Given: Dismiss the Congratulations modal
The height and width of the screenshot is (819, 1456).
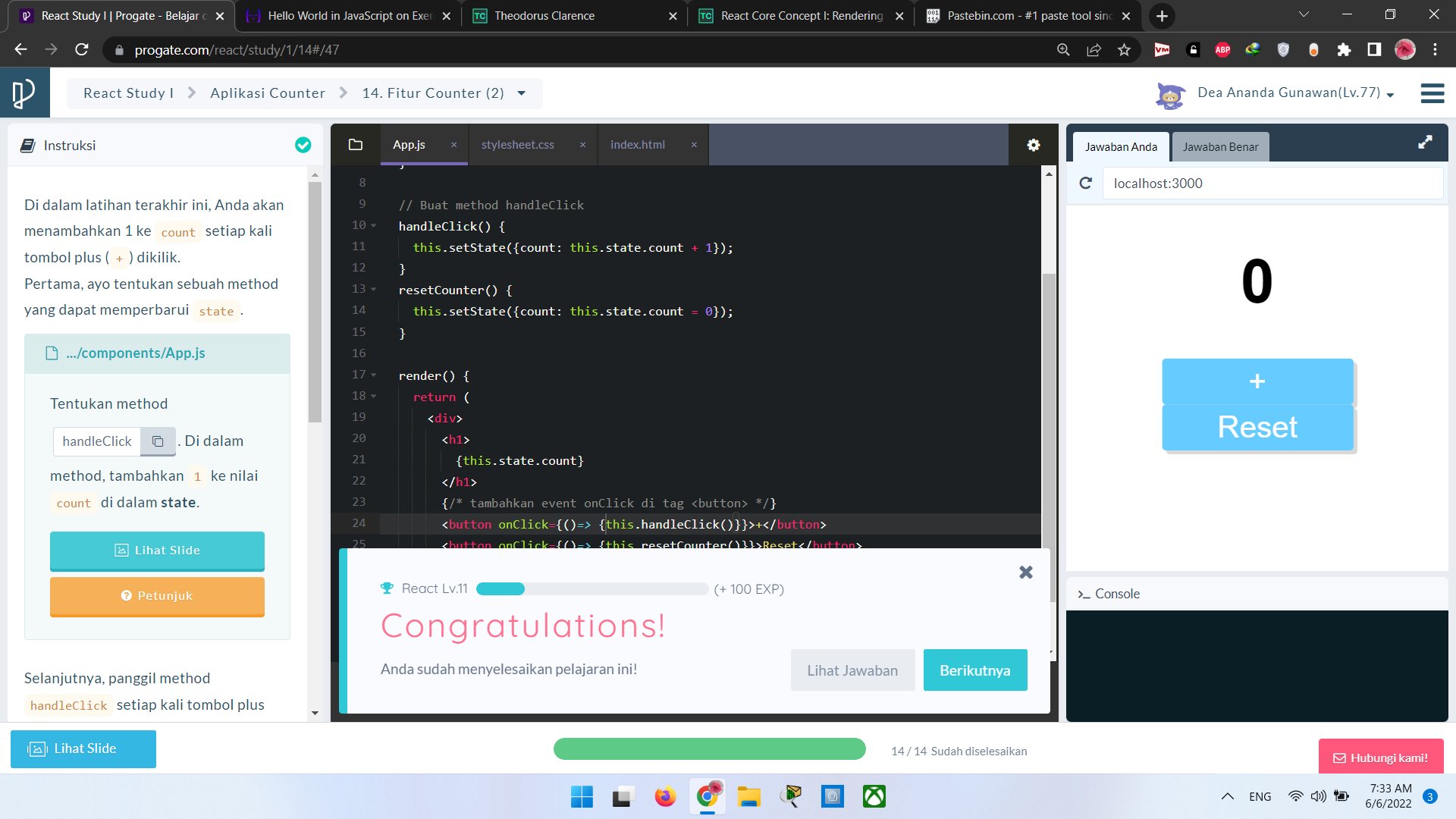Looking at the screenshot, I should click(x=1025, y=572).
